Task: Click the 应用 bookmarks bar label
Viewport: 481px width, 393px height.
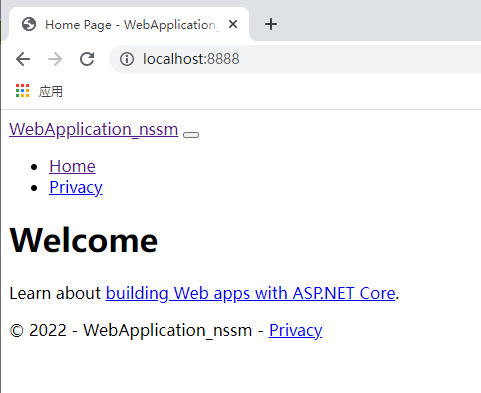Action: (x=51, y=91)
